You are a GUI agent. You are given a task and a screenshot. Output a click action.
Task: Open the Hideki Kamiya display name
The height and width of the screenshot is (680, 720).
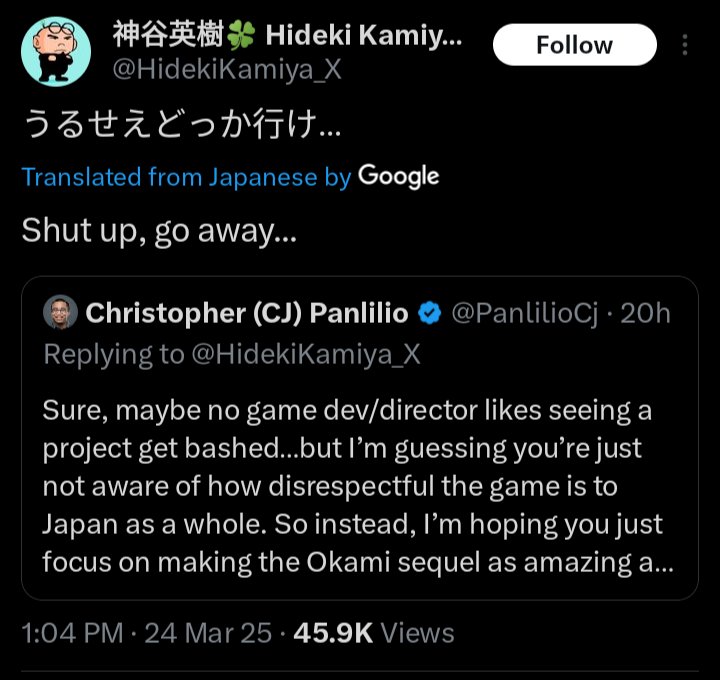[365, 37]
